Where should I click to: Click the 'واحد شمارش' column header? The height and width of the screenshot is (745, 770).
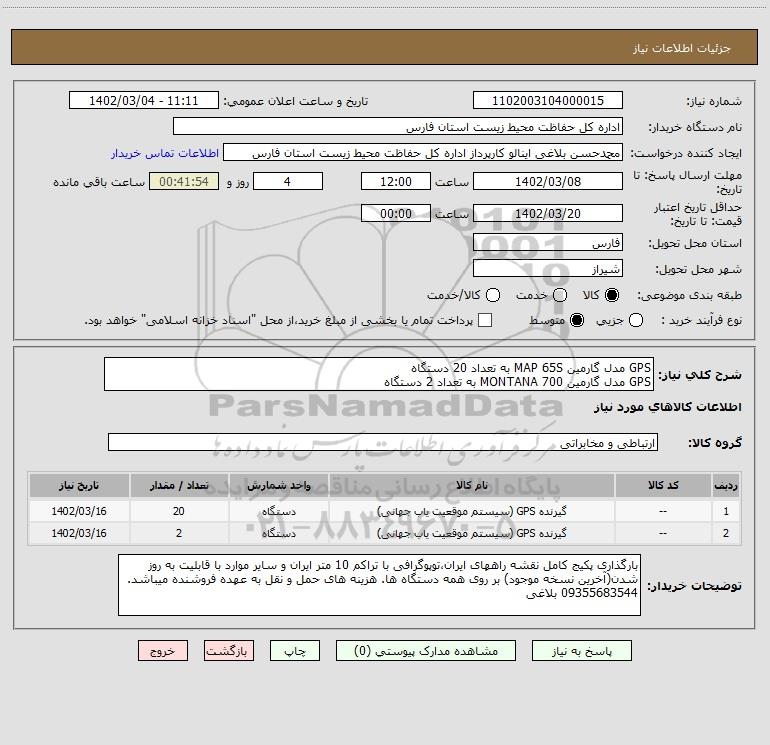click(x=278, y=485)
